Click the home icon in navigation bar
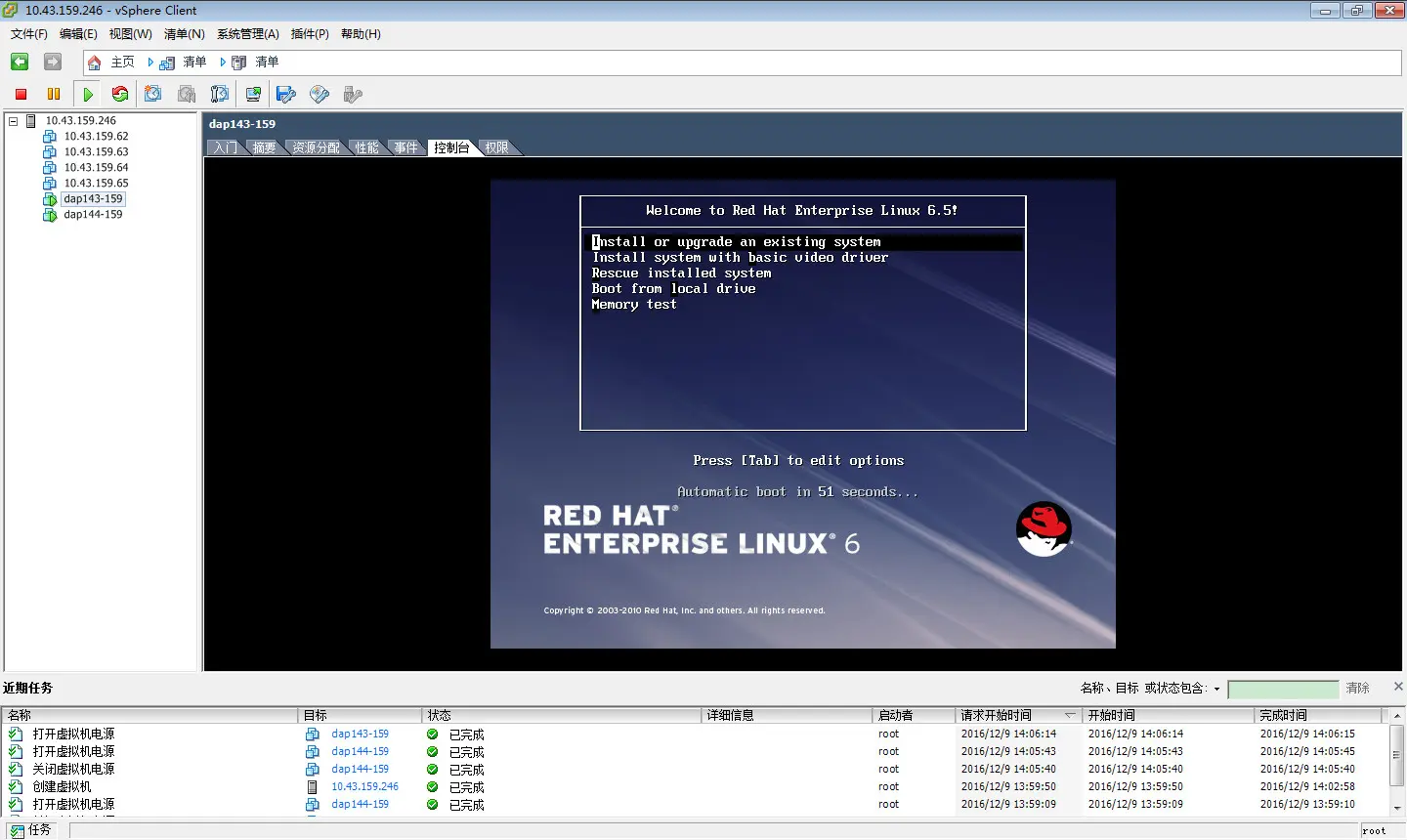 tap(94, 63)
